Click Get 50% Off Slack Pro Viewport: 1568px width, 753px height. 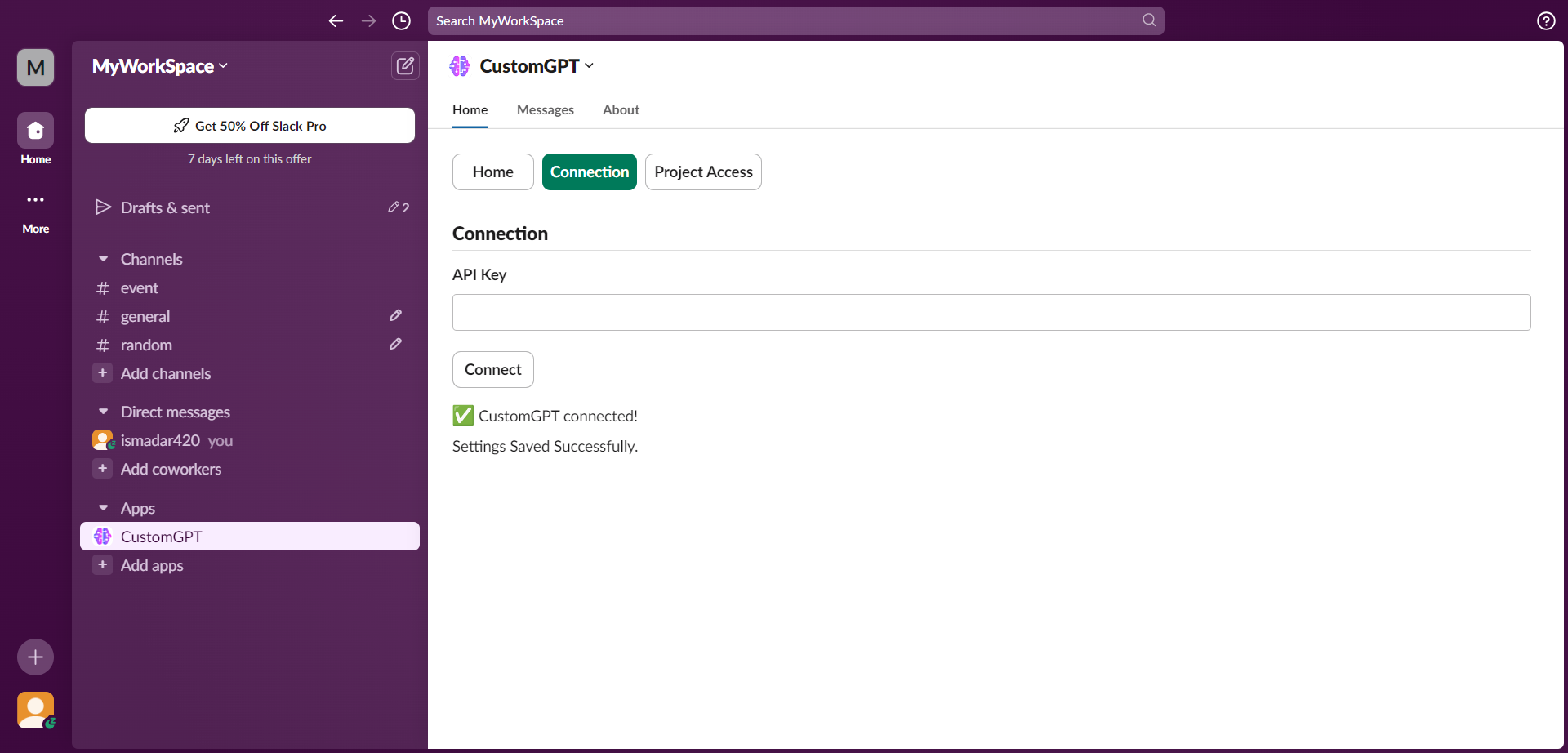point(250,126)
